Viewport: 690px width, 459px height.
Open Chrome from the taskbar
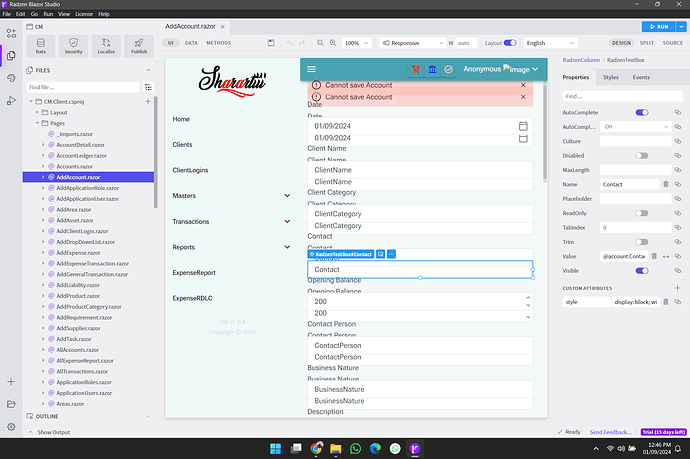(316, 448)
